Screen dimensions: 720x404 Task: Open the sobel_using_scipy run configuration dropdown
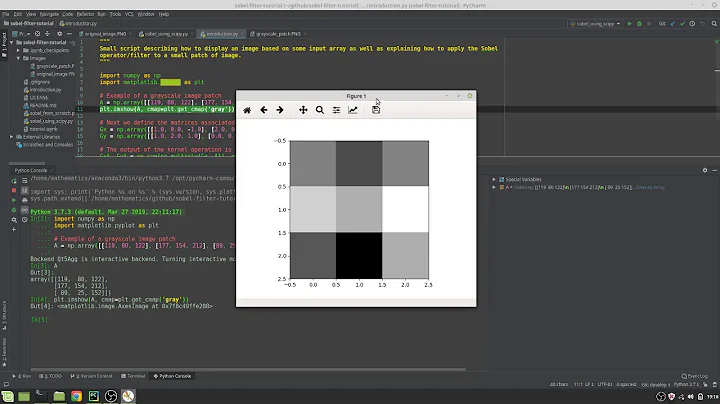point(596,23)
